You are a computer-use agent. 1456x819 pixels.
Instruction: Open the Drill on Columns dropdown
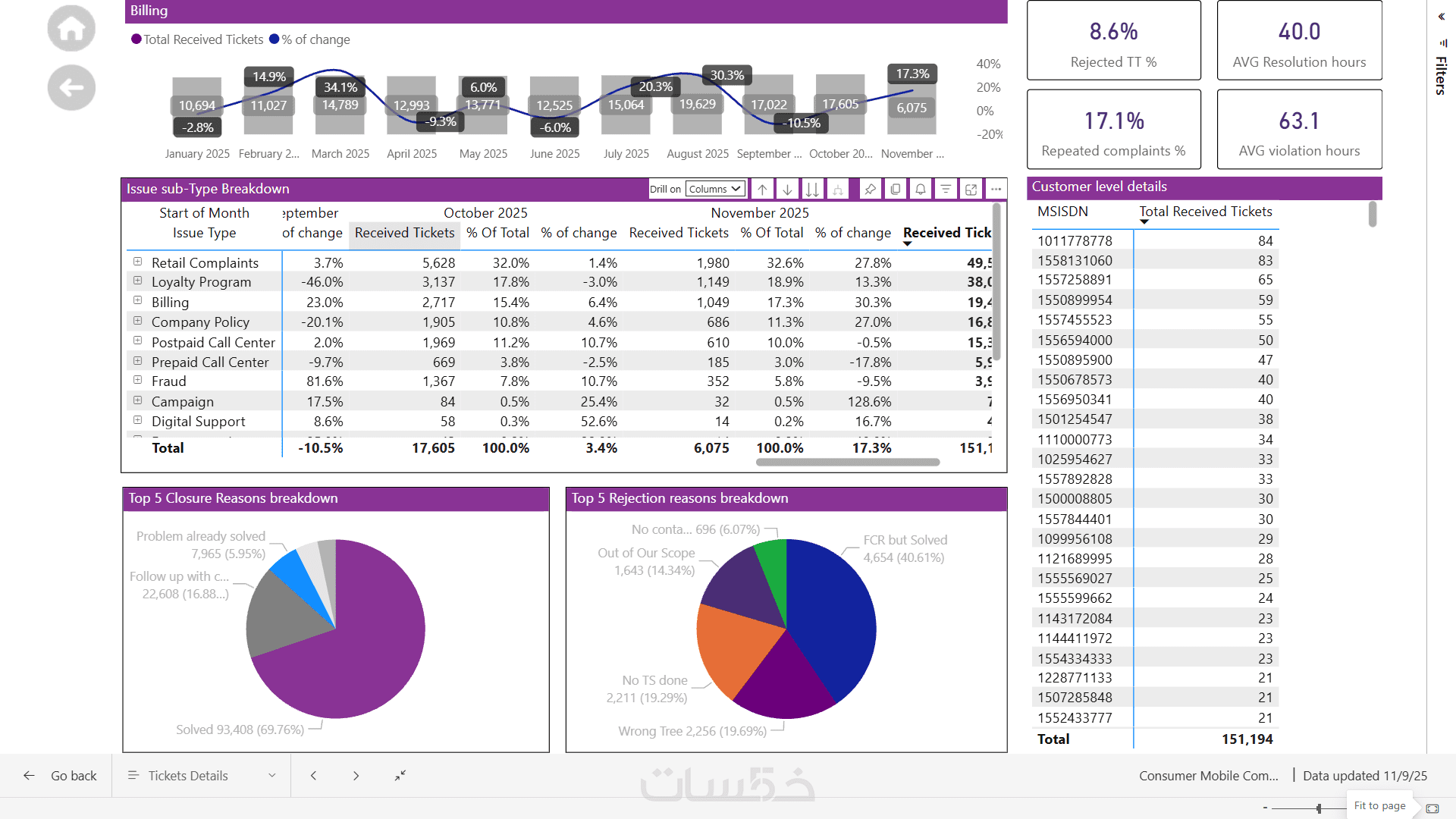coord(714,189)
